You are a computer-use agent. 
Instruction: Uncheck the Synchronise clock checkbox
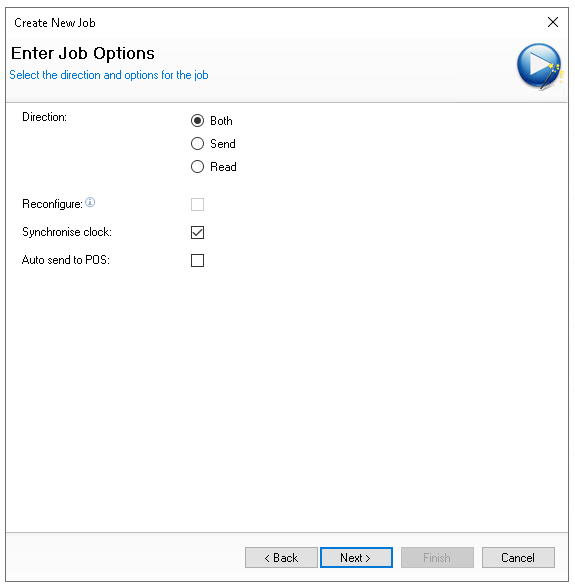[x=197, y=232]
